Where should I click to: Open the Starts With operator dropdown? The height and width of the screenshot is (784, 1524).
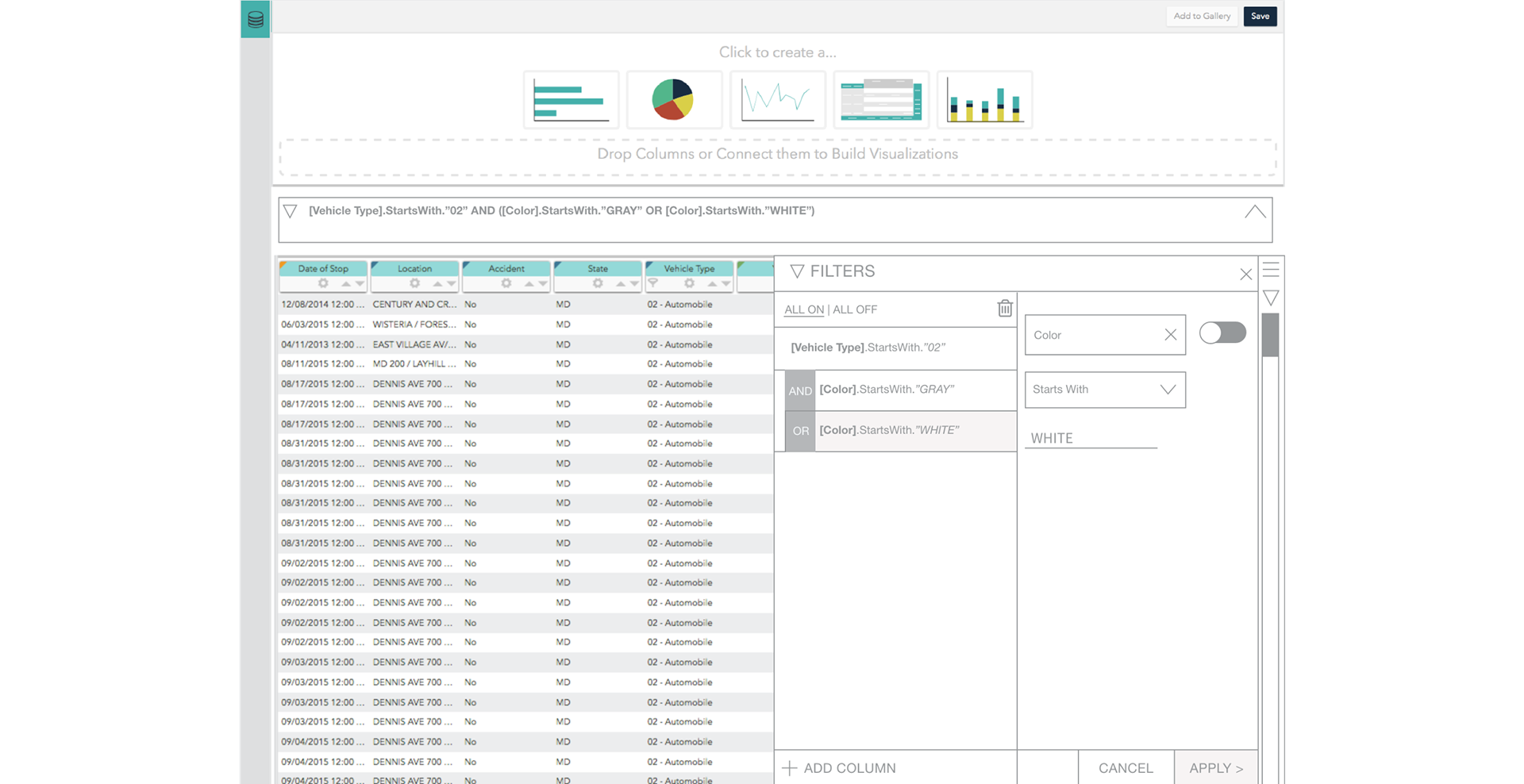point(1105,390)
